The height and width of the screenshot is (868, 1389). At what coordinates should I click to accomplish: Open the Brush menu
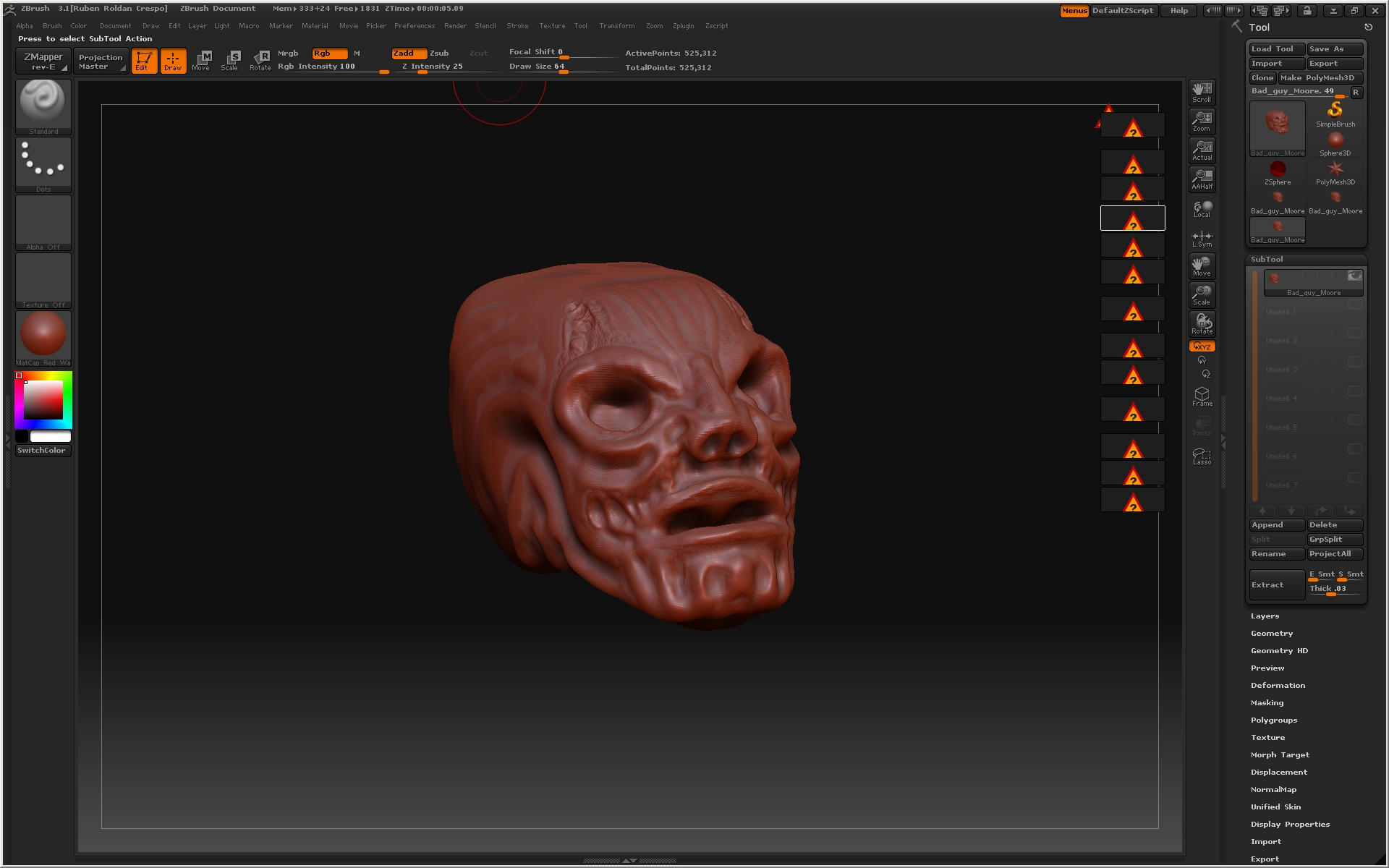coord(52,26)
